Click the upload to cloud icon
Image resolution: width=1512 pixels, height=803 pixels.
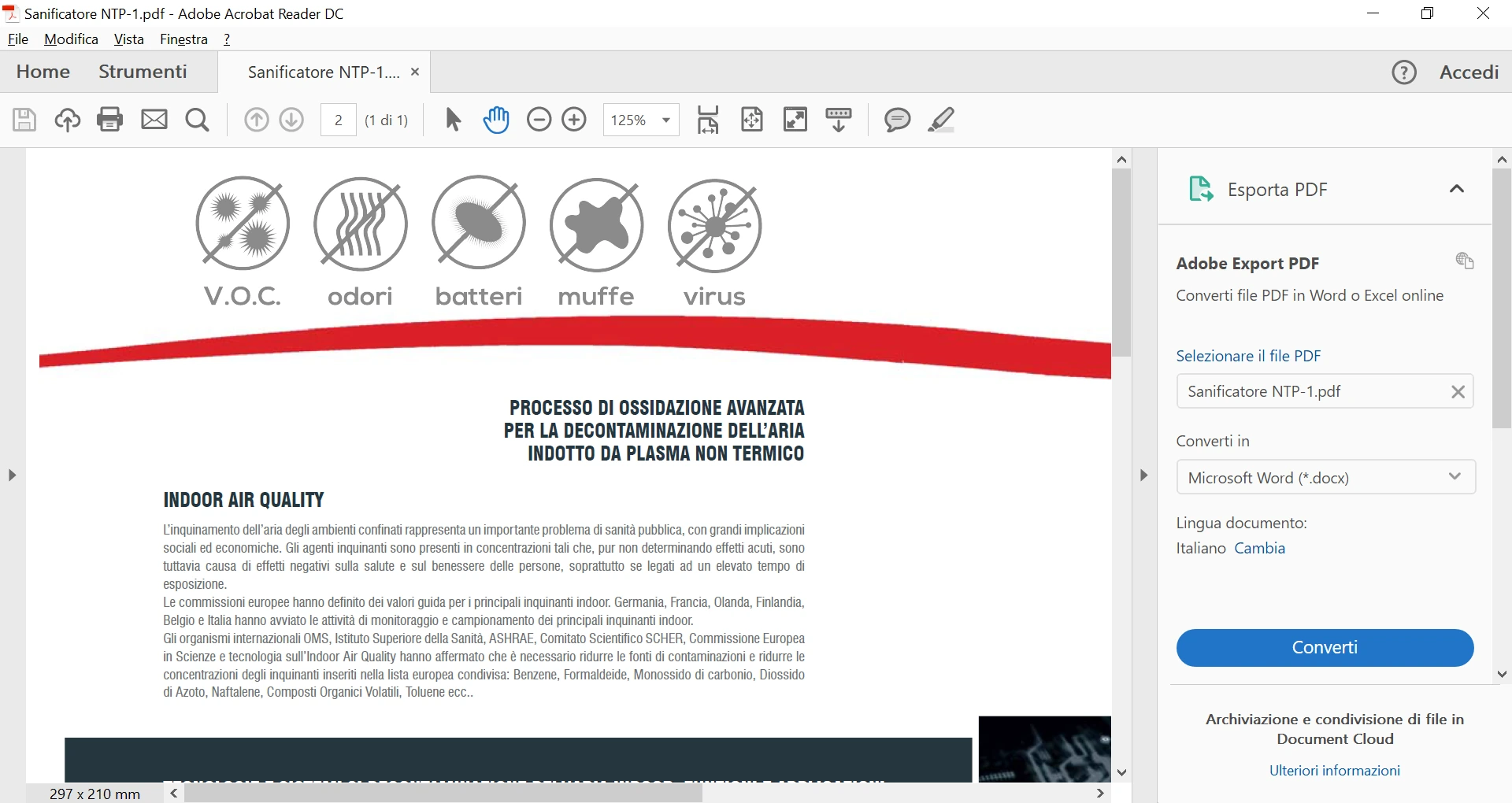click(68, 120)
